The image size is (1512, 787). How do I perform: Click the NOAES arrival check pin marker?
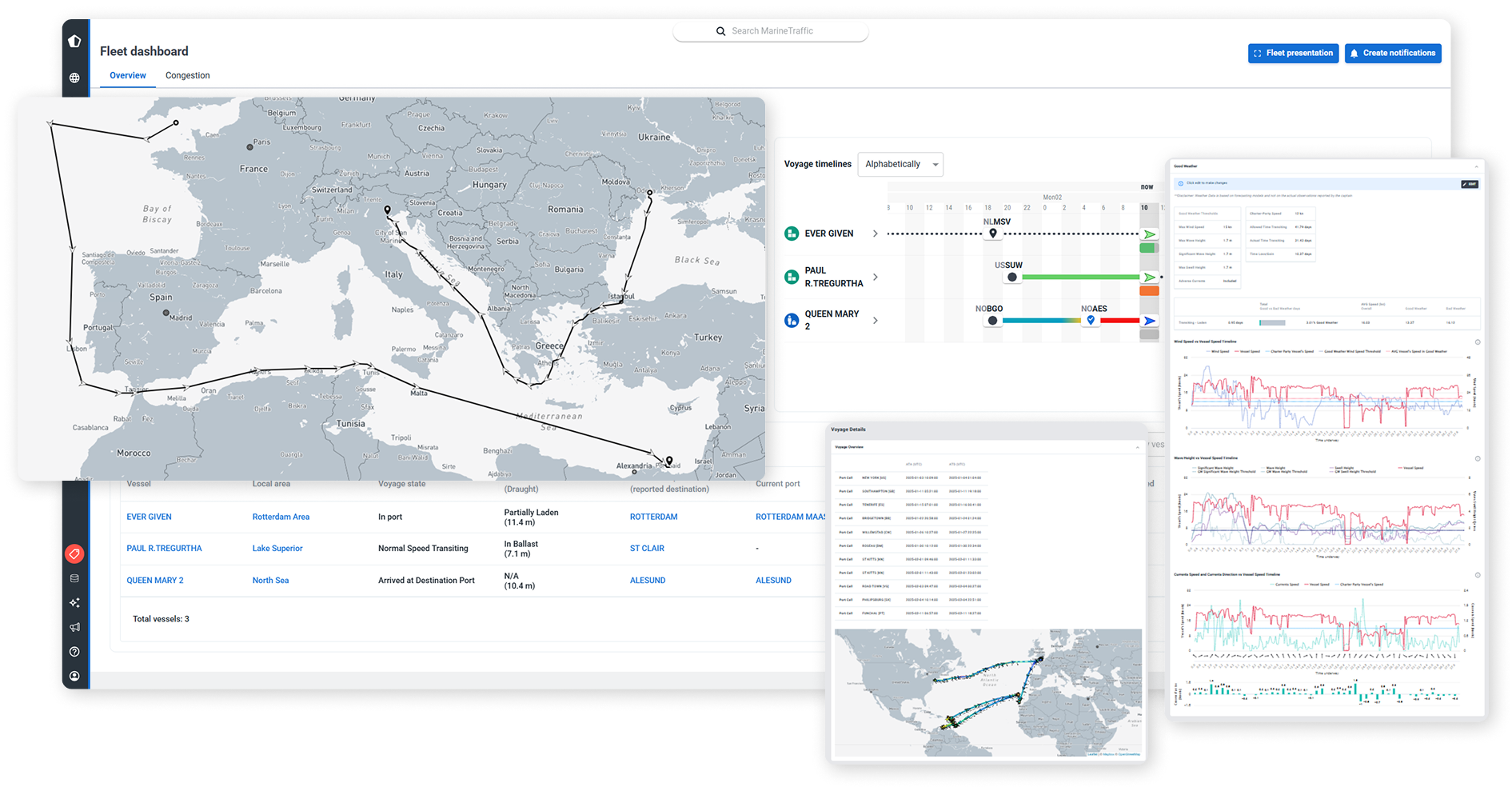(x=1091, y=320)
